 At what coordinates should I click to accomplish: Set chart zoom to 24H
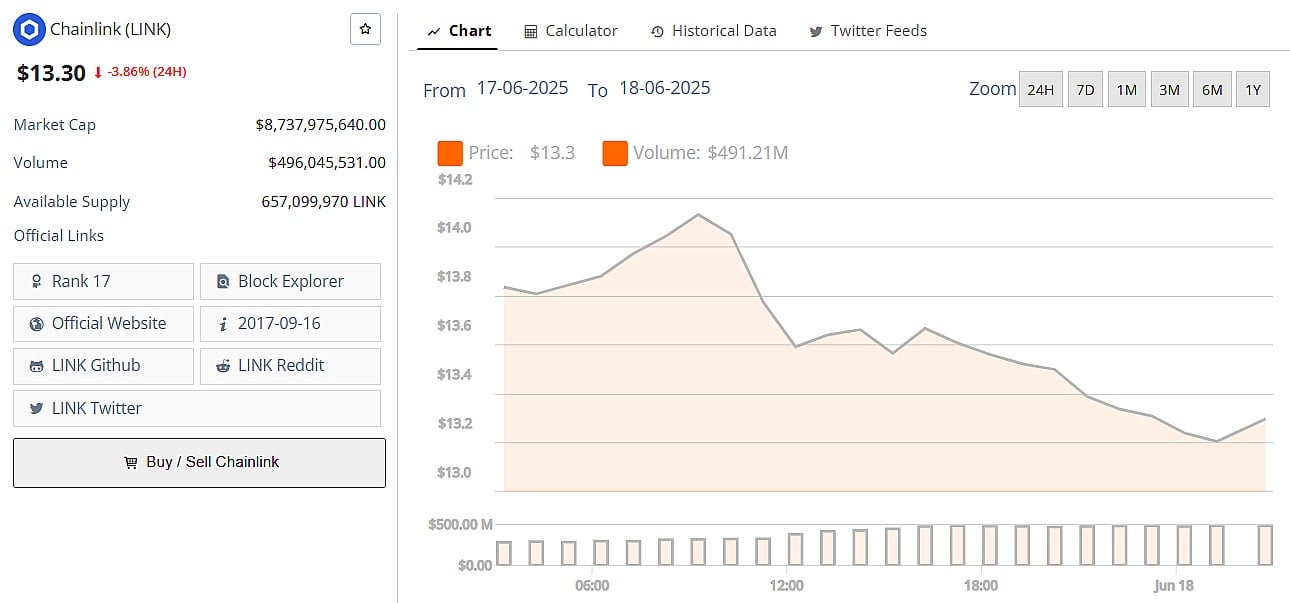1040,89
